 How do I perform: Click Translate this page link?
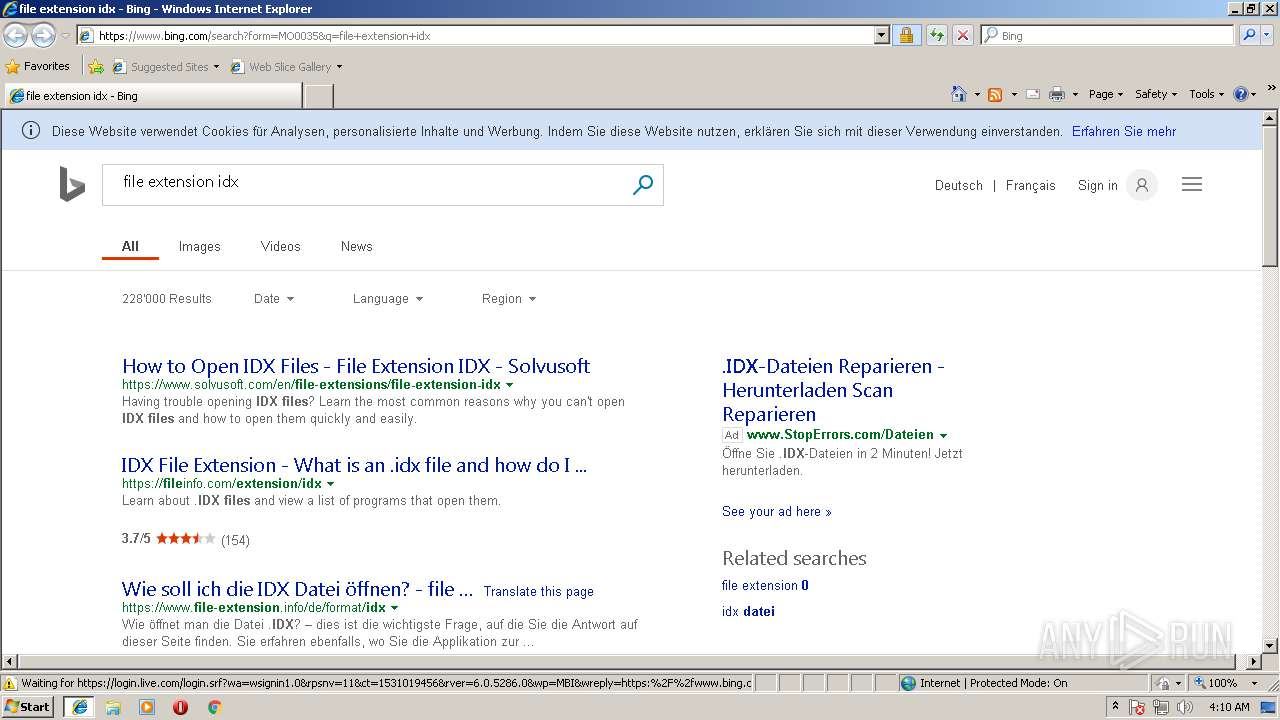coord(538,591)
